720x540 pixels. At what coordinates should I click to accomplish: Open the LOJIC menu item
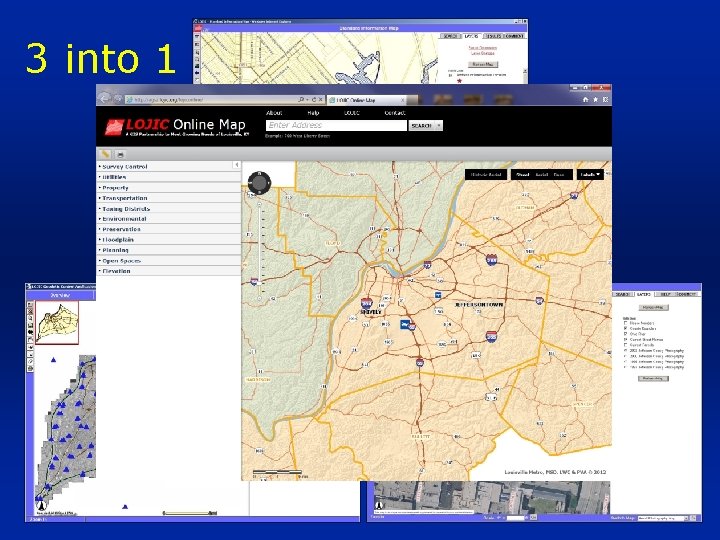pos(352,112)
